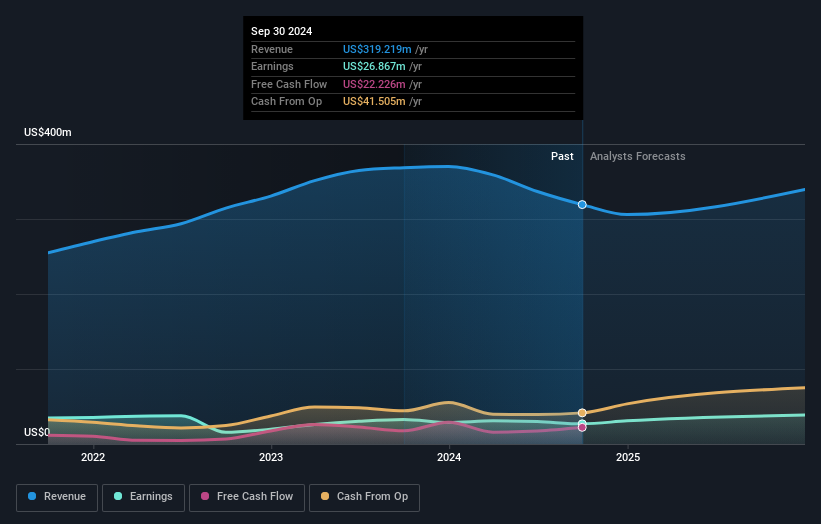Viewport: 821px width, 524px height.
Task: Click the US$0 y-axis label
Action: point(37,432)
